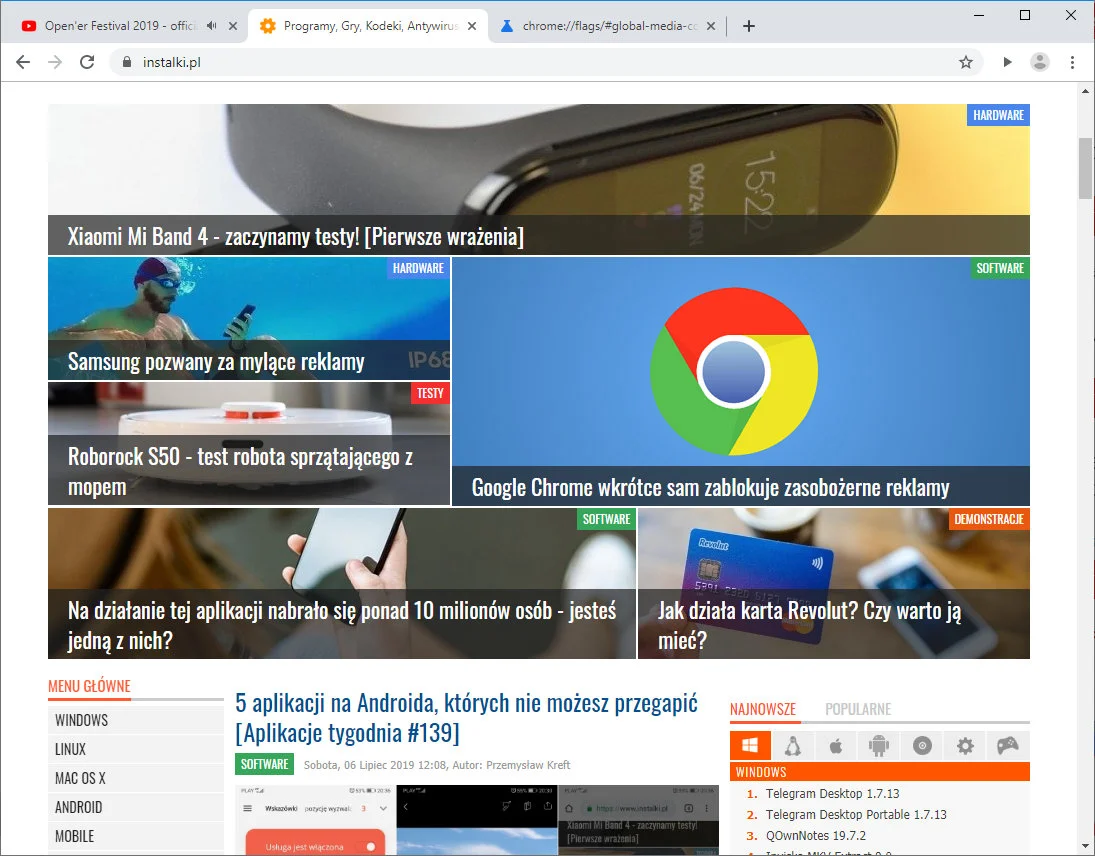Select the game controller category icon

click(1007, 746)
